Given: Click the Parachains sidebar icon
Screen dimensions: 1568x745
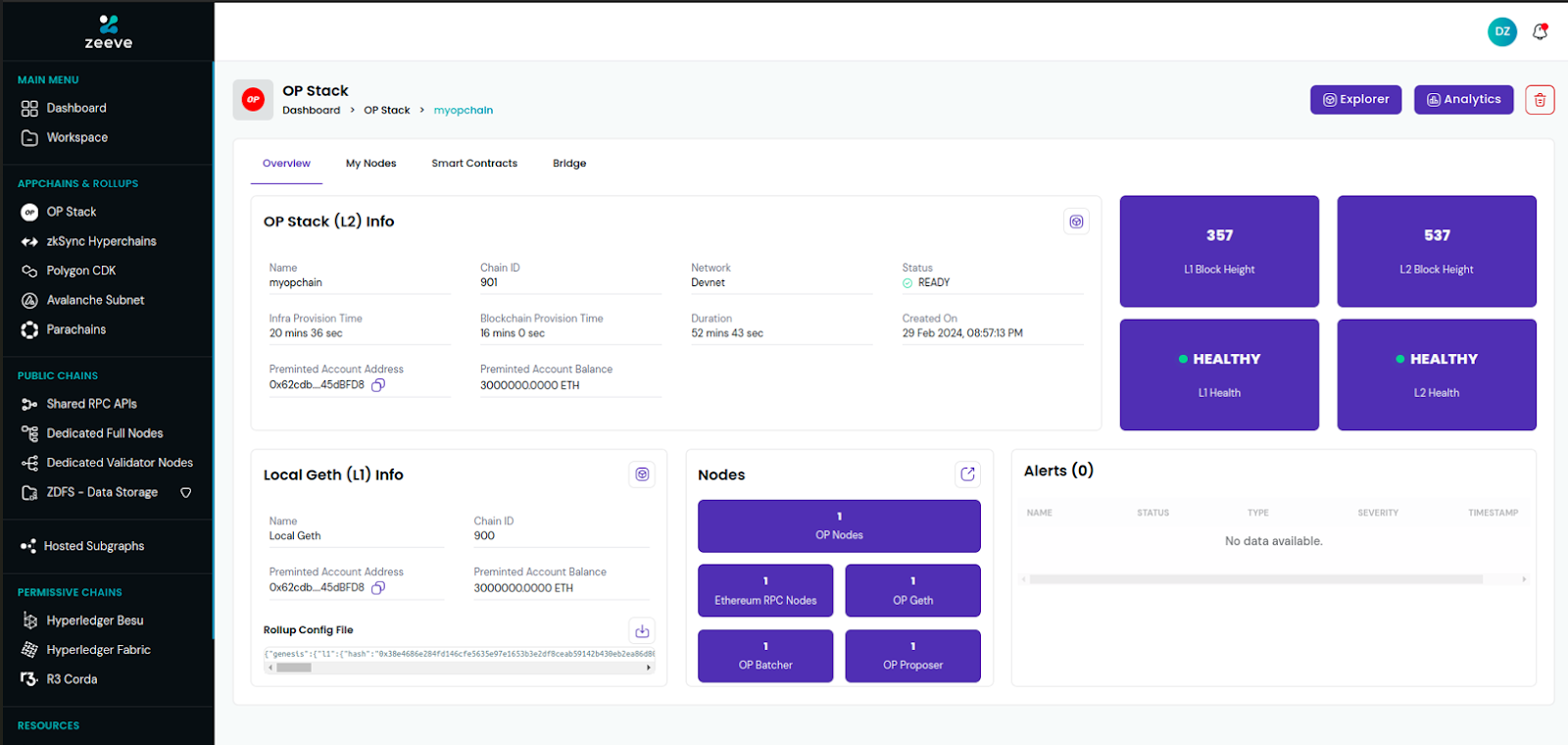Looking at the screenshot, I should (29, 329).
